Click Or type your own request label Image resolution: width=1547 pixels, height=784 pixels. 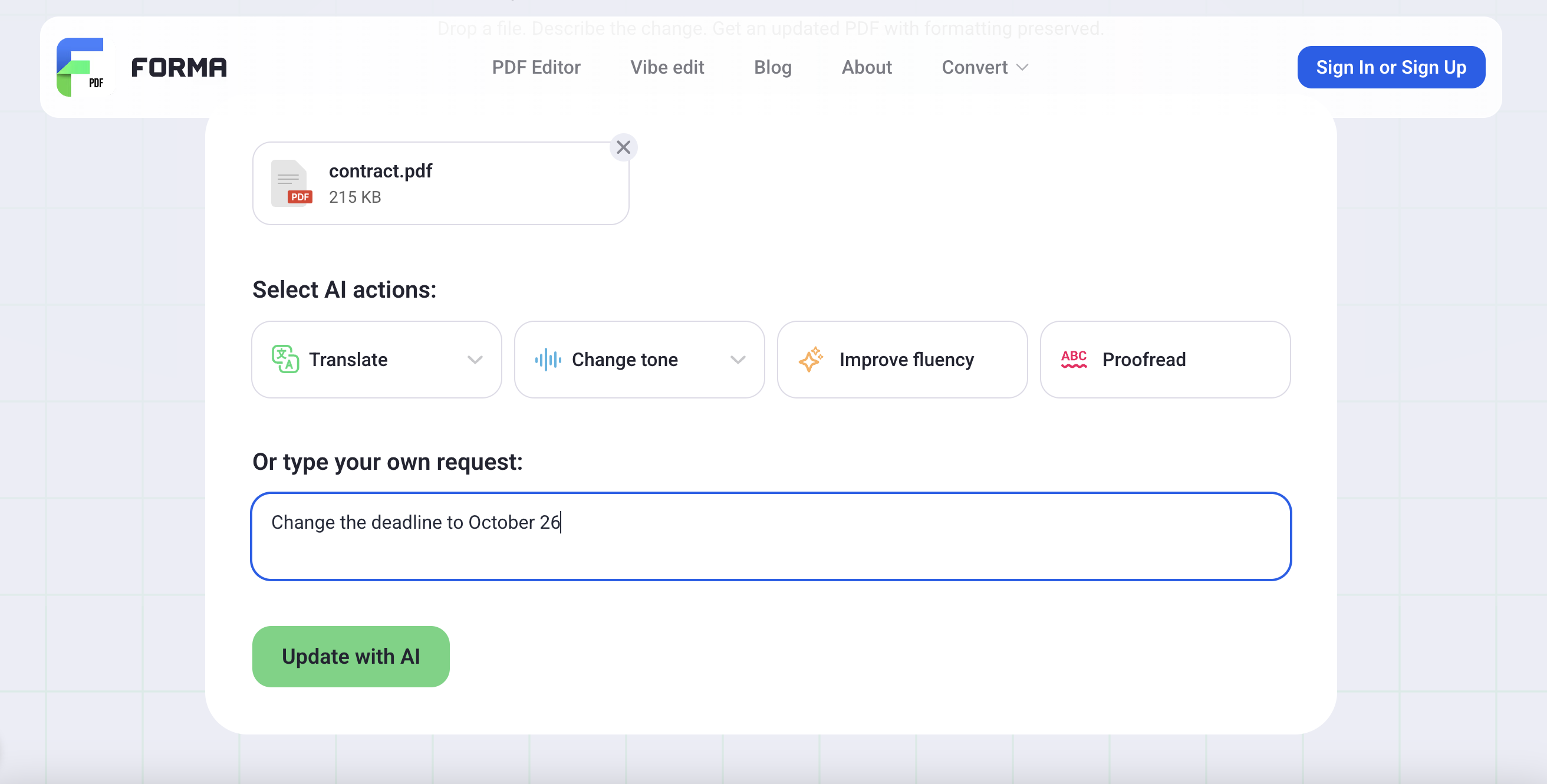[387, 462]
